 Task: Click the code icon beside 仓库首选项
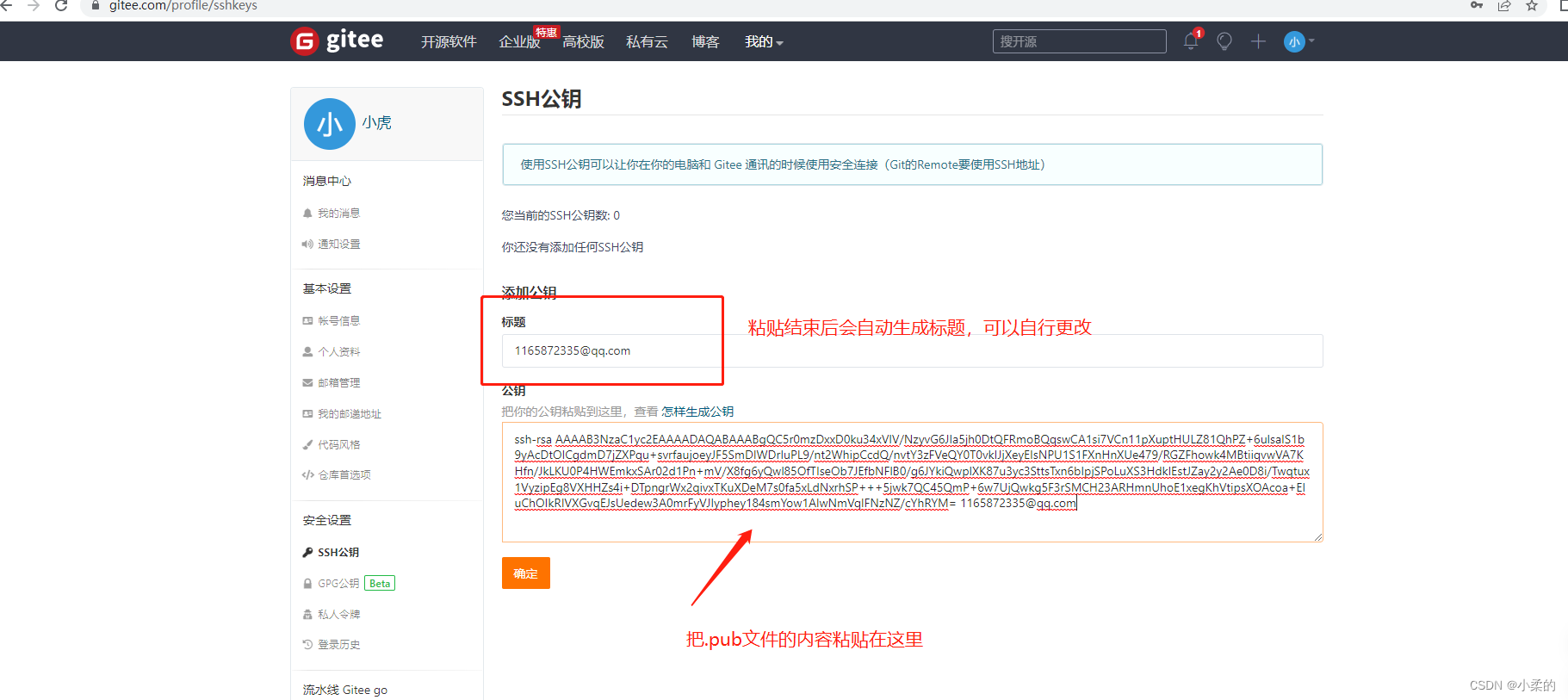[x=307, y=474]
